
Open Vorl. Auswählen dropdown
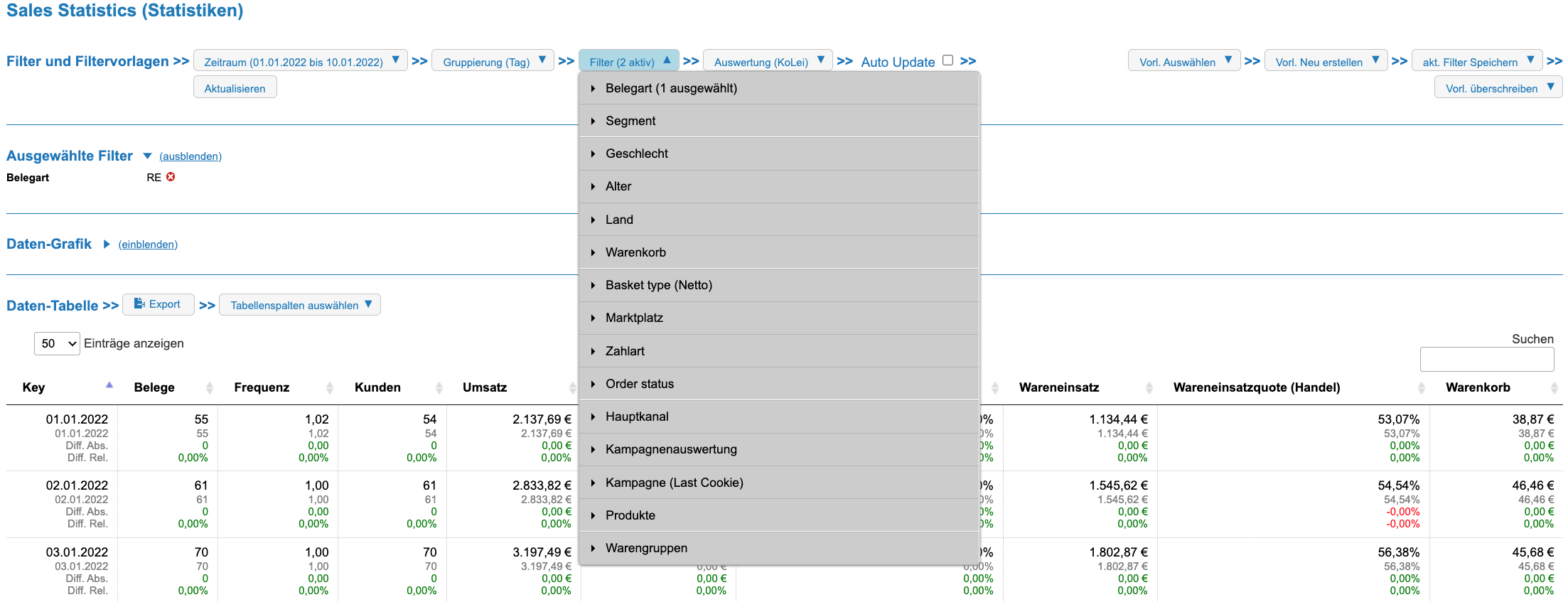coord(1184,61)
